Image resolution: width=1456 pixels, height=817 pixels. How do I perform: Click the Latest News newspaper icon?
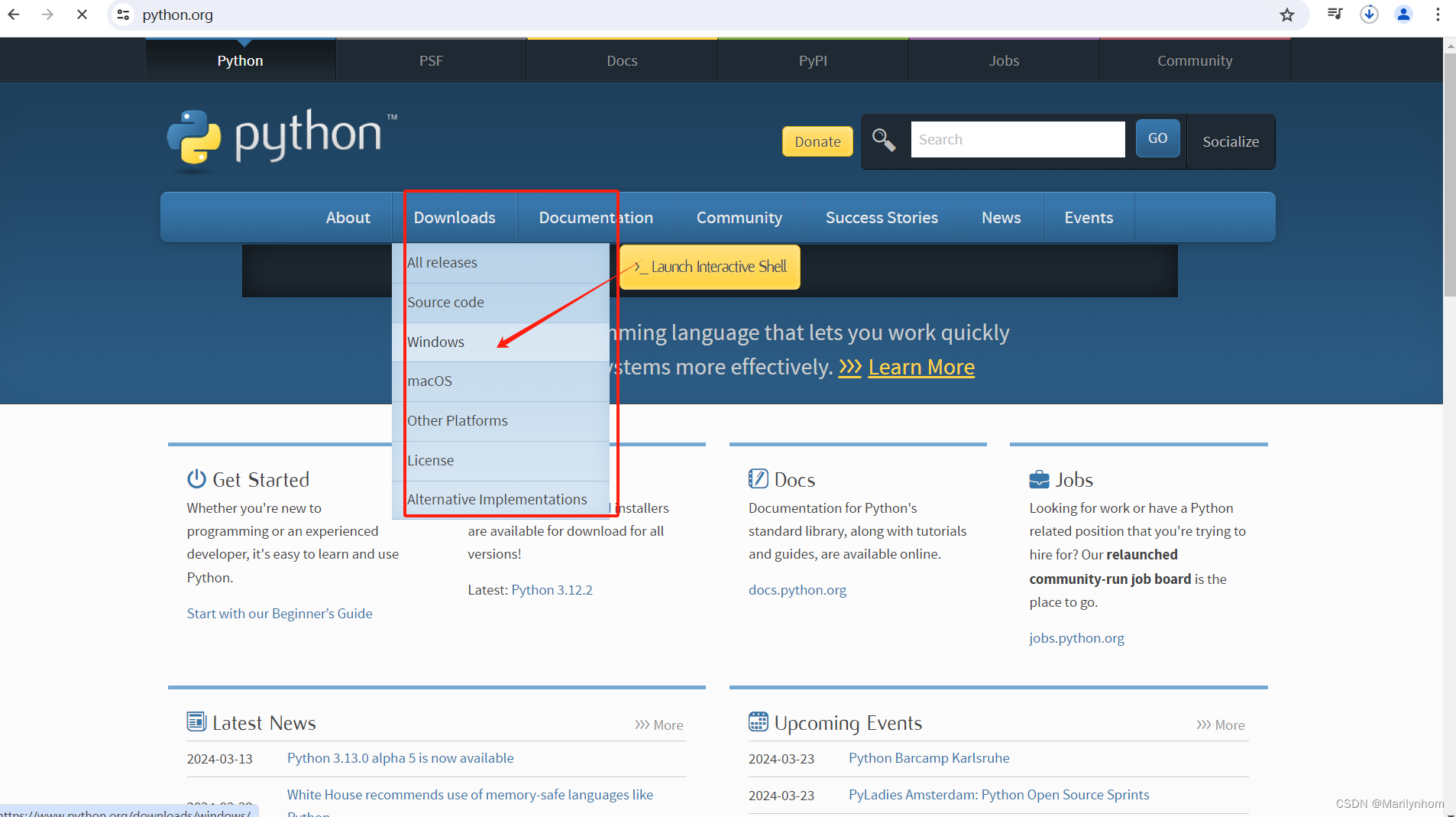coord(196,721)
